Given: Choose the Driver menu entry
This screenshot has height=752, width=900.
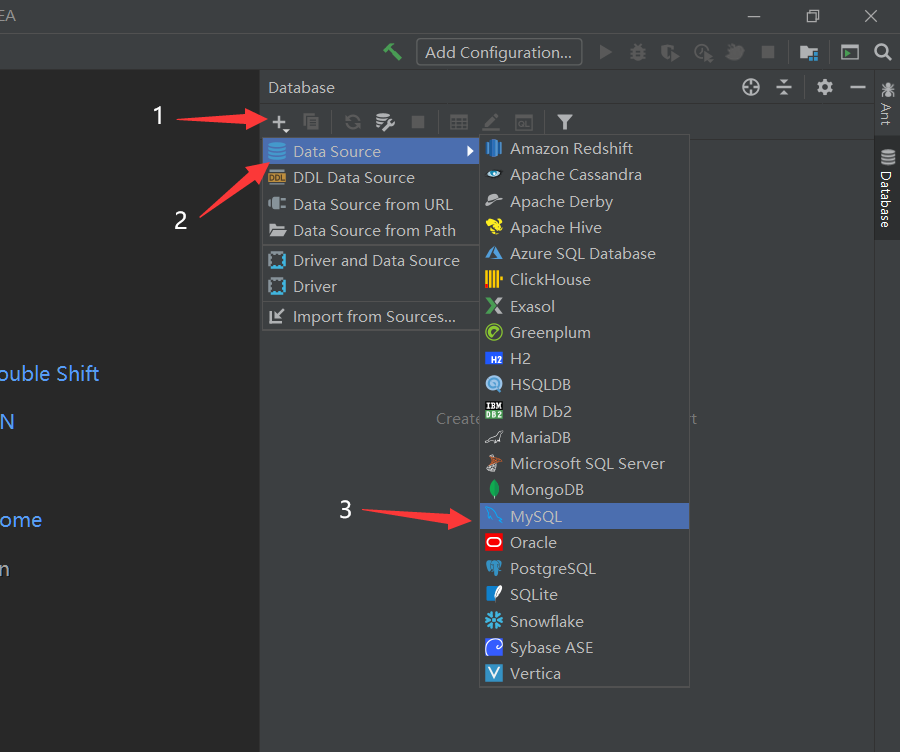Looking at the screenshot, I should (x=371, y=286).
